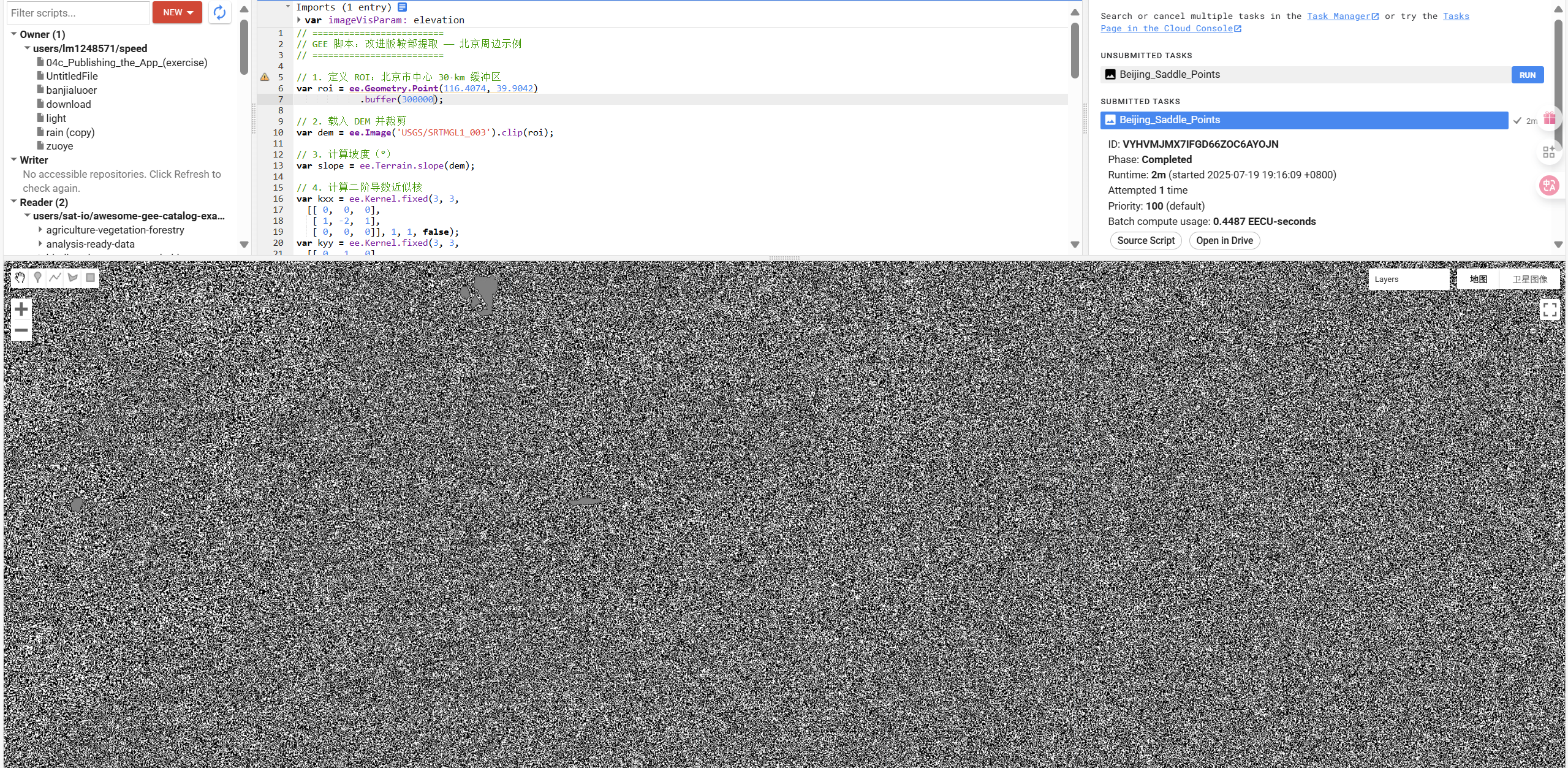Click image icon of unsubmitted Beijing_Saddle_Points task
Viewport: 1568px width, 768px height.
pos(1110,75)
